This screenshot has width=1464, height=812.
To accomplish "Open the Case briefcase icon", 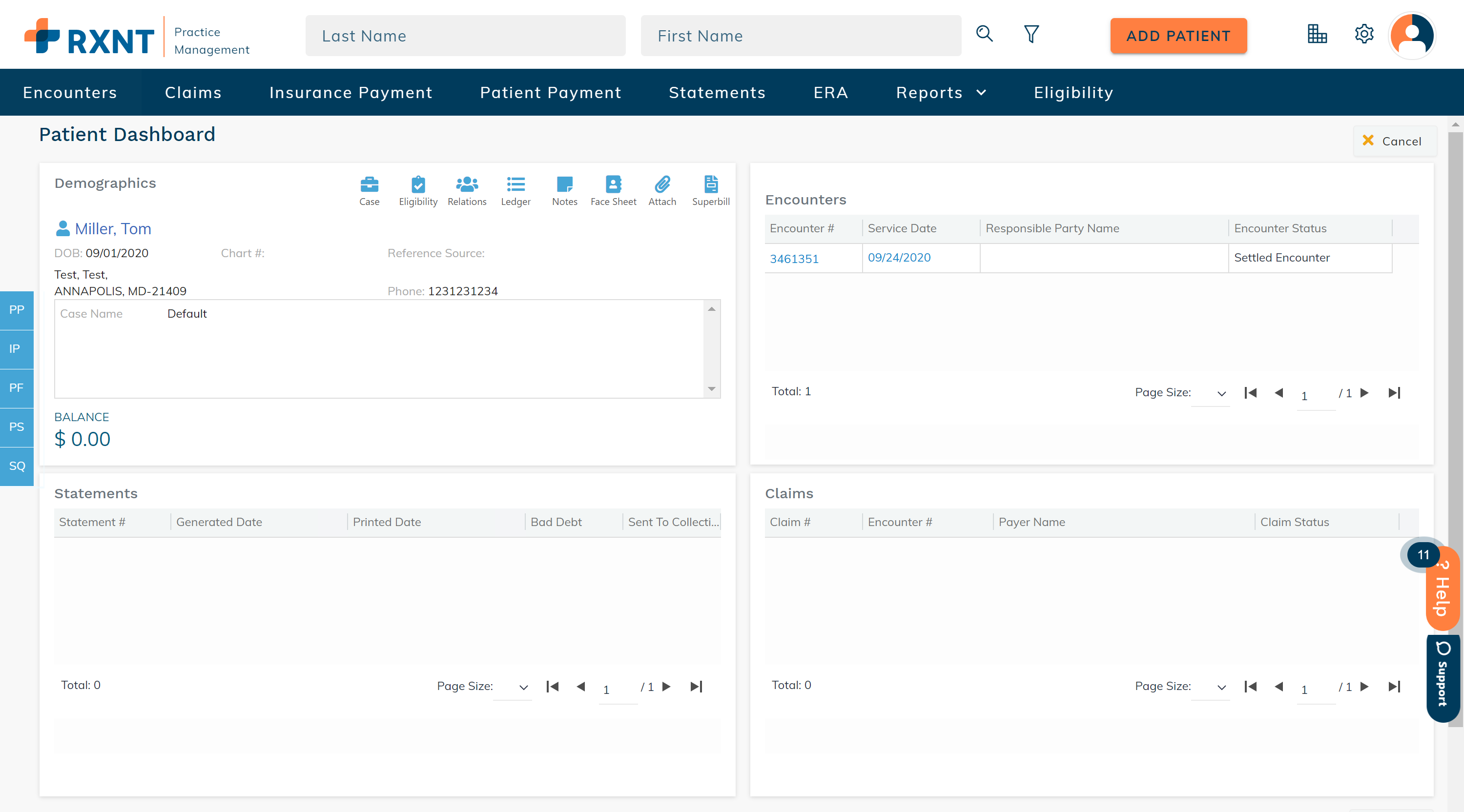I will coord(369,184).
